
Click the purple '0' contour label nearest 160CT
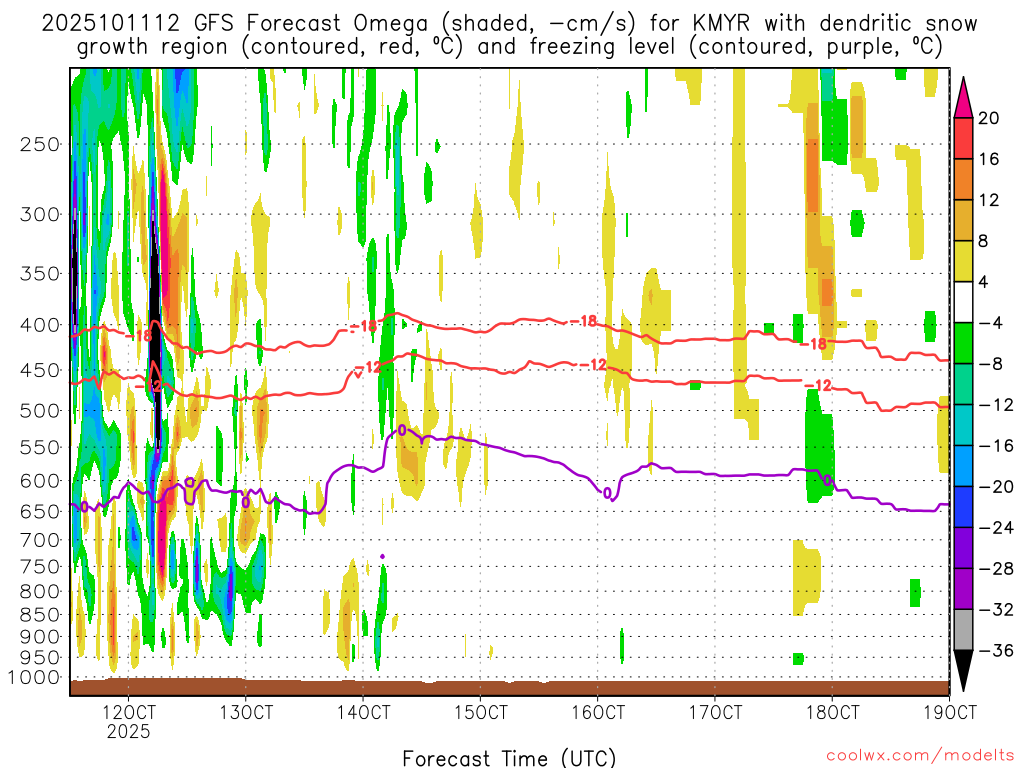point(607,493)
